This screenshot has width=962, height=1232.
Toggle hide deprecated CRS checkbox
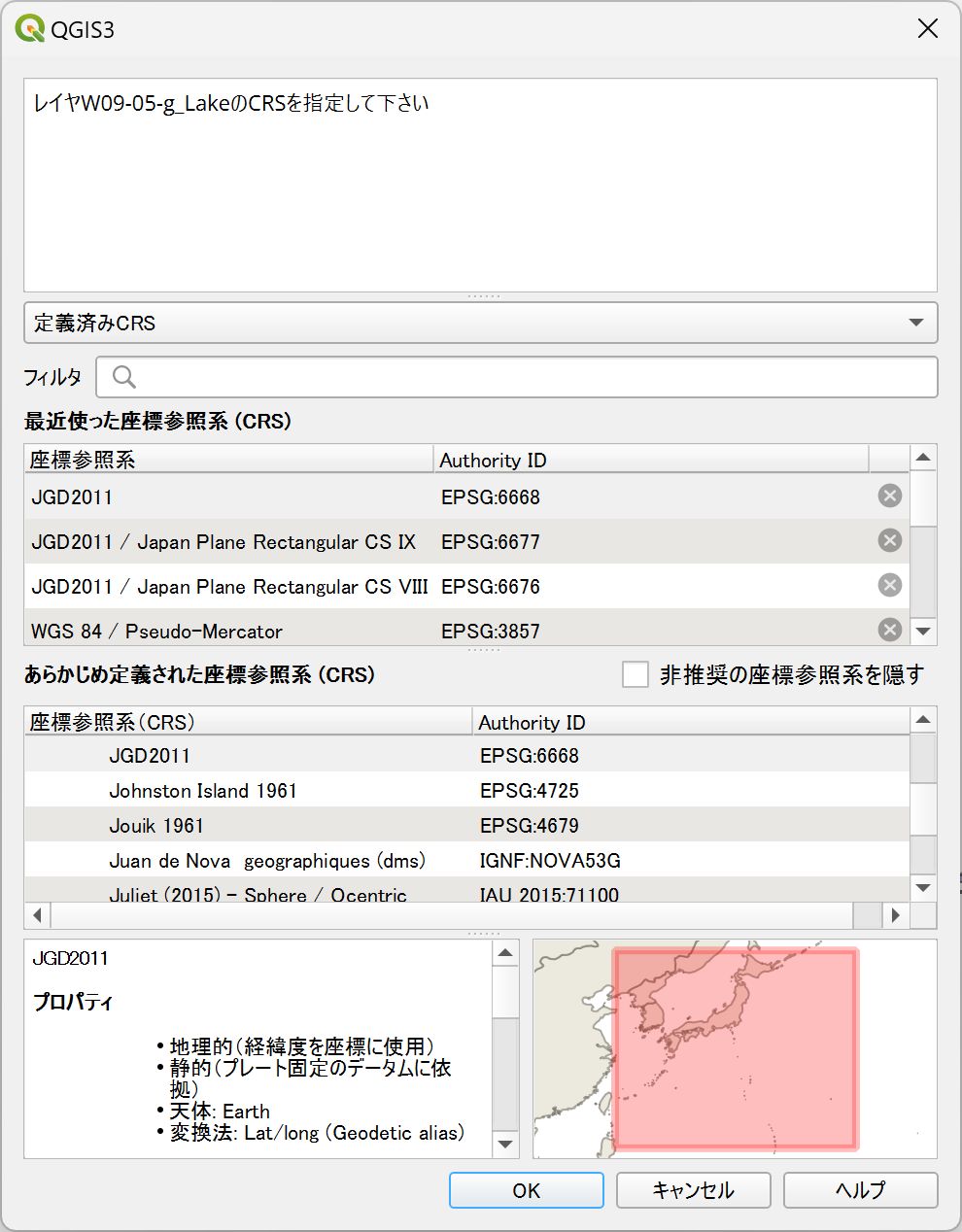(x=636, y=674)
